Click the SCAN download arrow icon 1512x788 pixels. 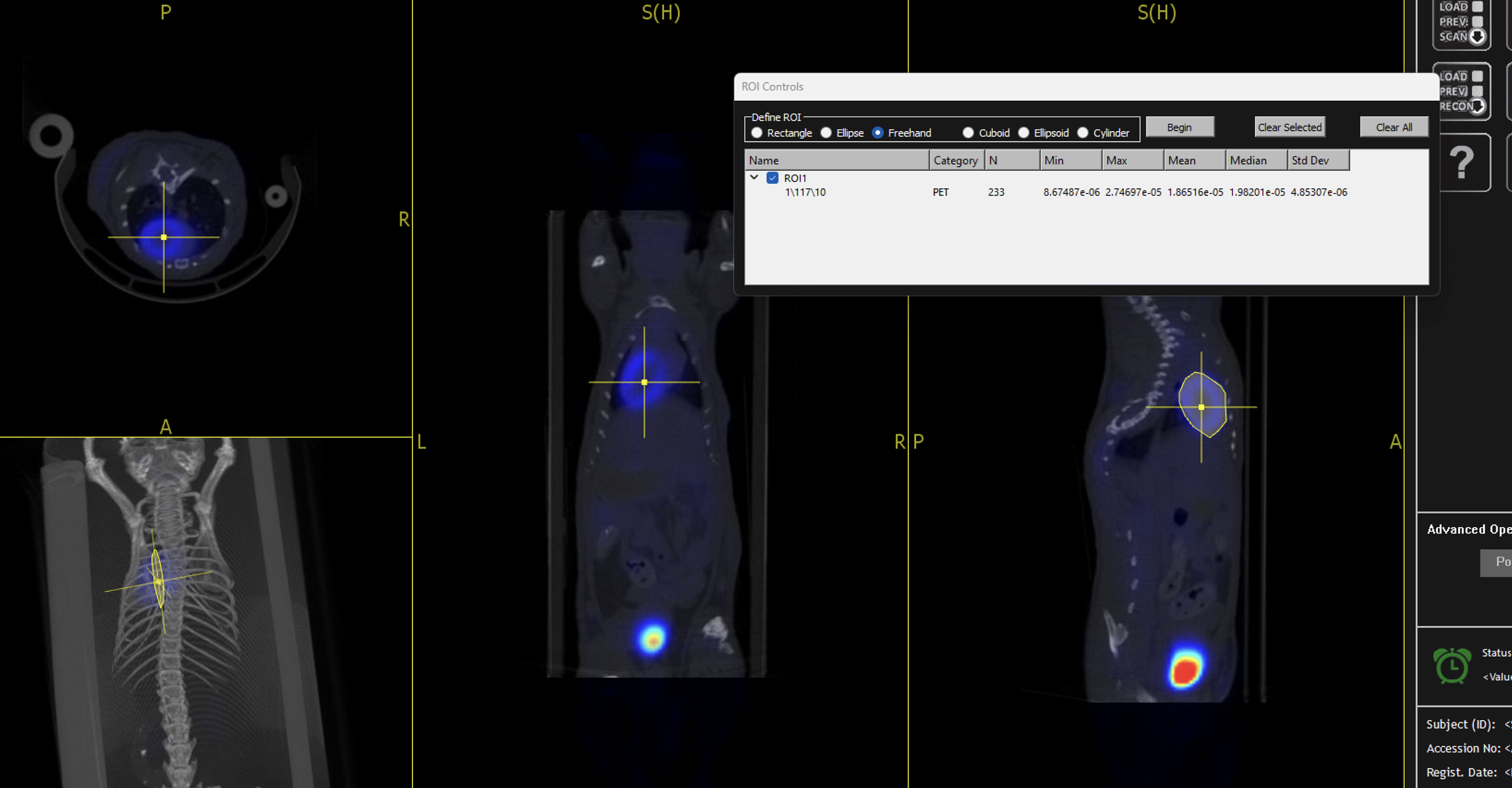point(1478,36)
